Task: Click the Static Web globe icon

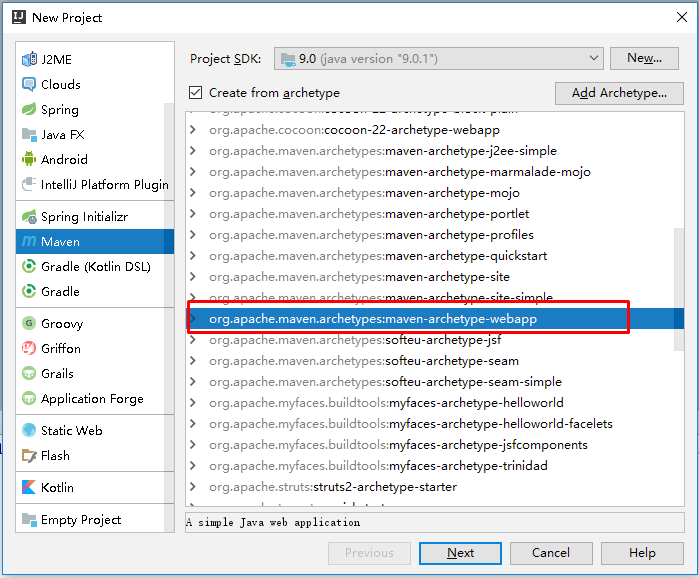Action: point(29,431)
